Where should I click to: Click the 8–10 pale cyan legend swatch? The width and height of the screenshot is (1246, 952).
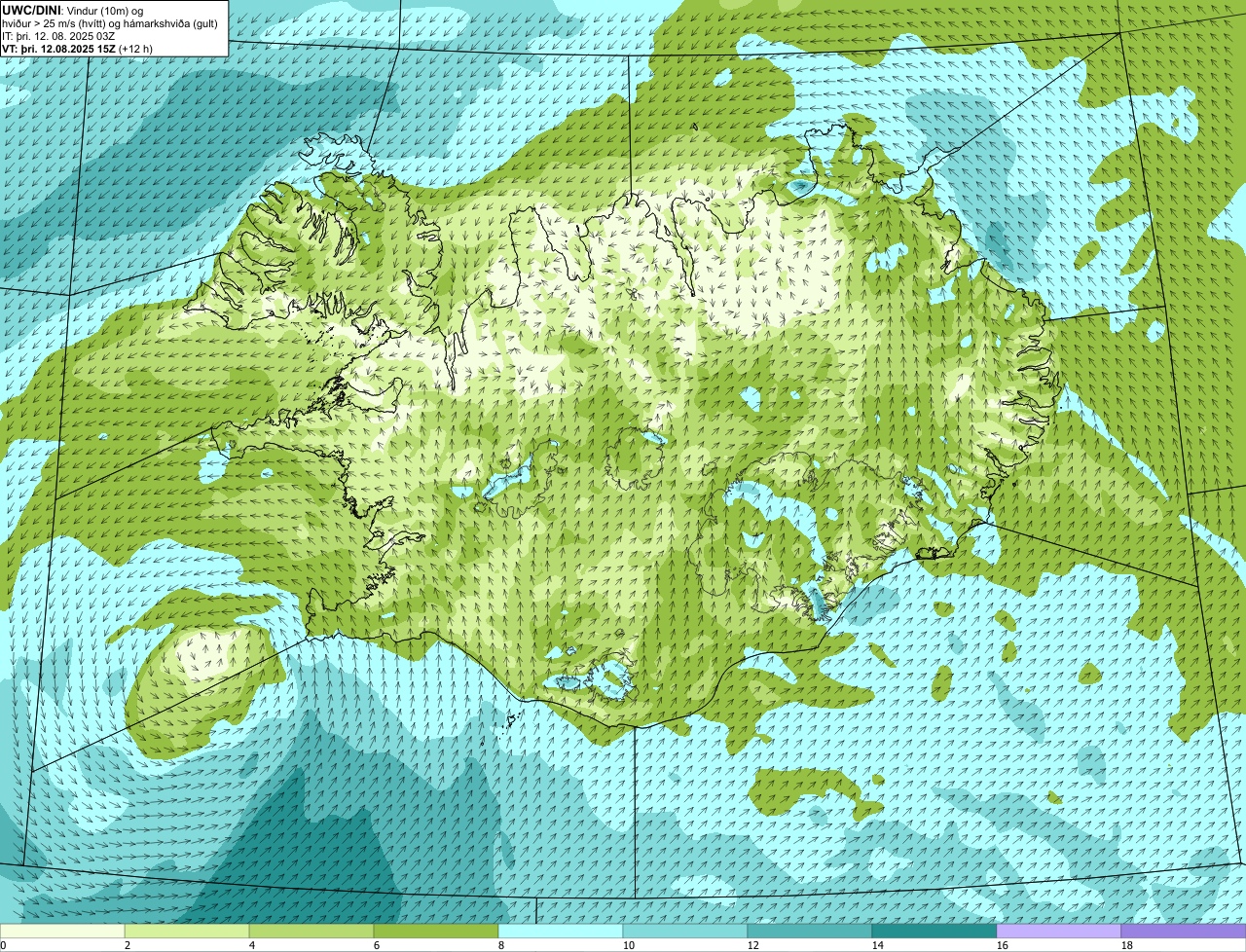561,932
